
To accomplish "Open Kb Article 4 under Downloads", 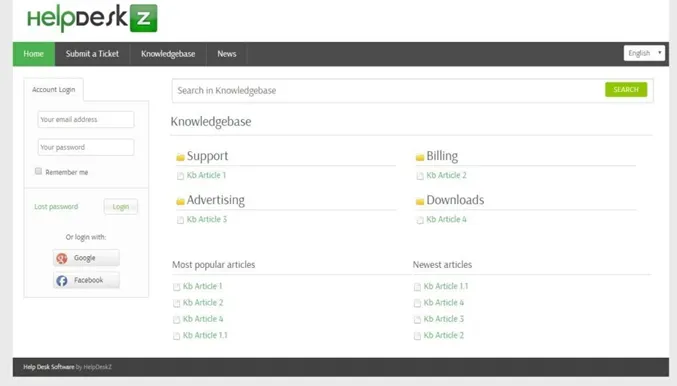I will pyautogui.click(x=446, y=219).
